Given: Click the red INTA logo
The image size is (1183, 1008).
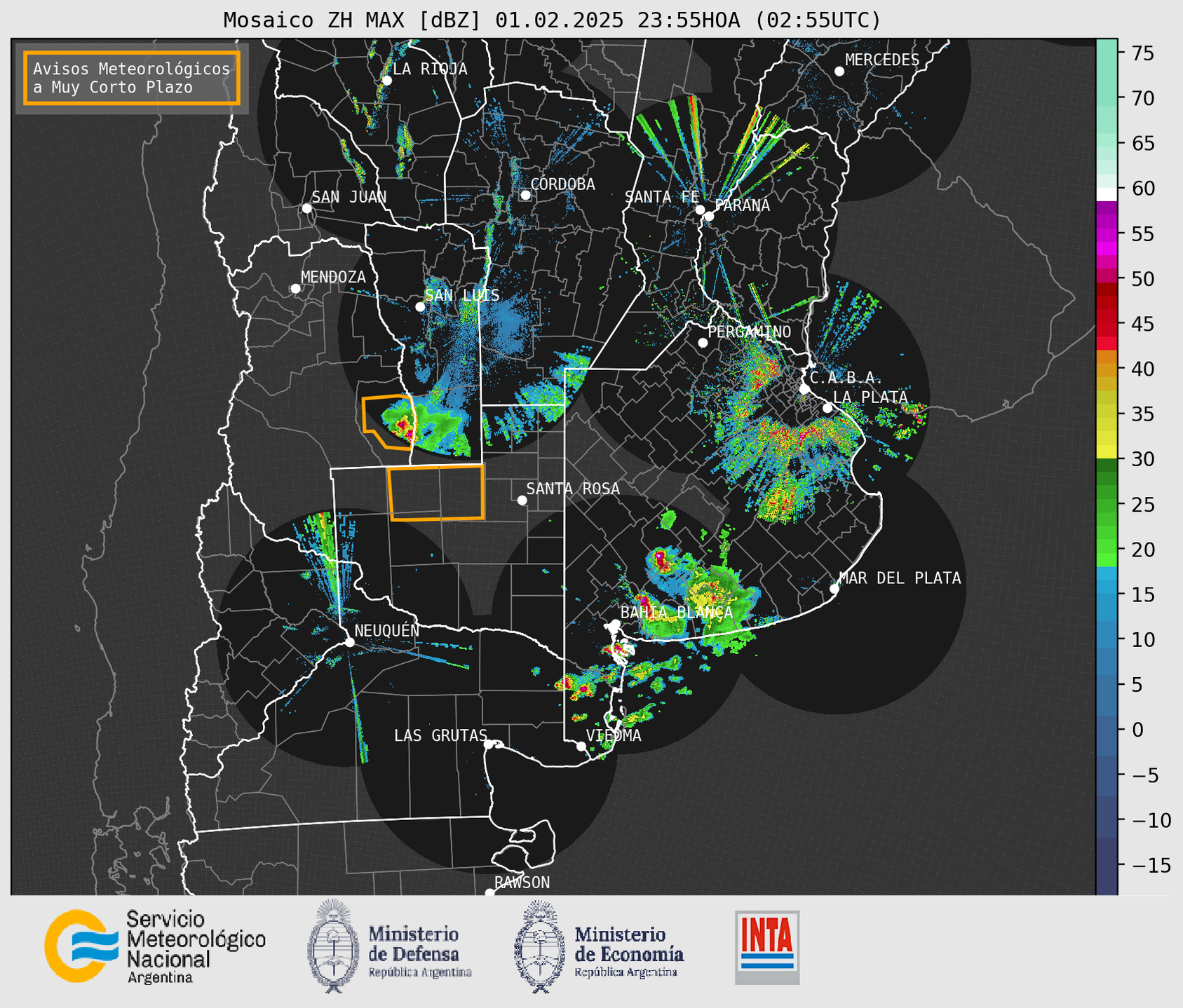Looking at the screenshot, I should 767,947.
